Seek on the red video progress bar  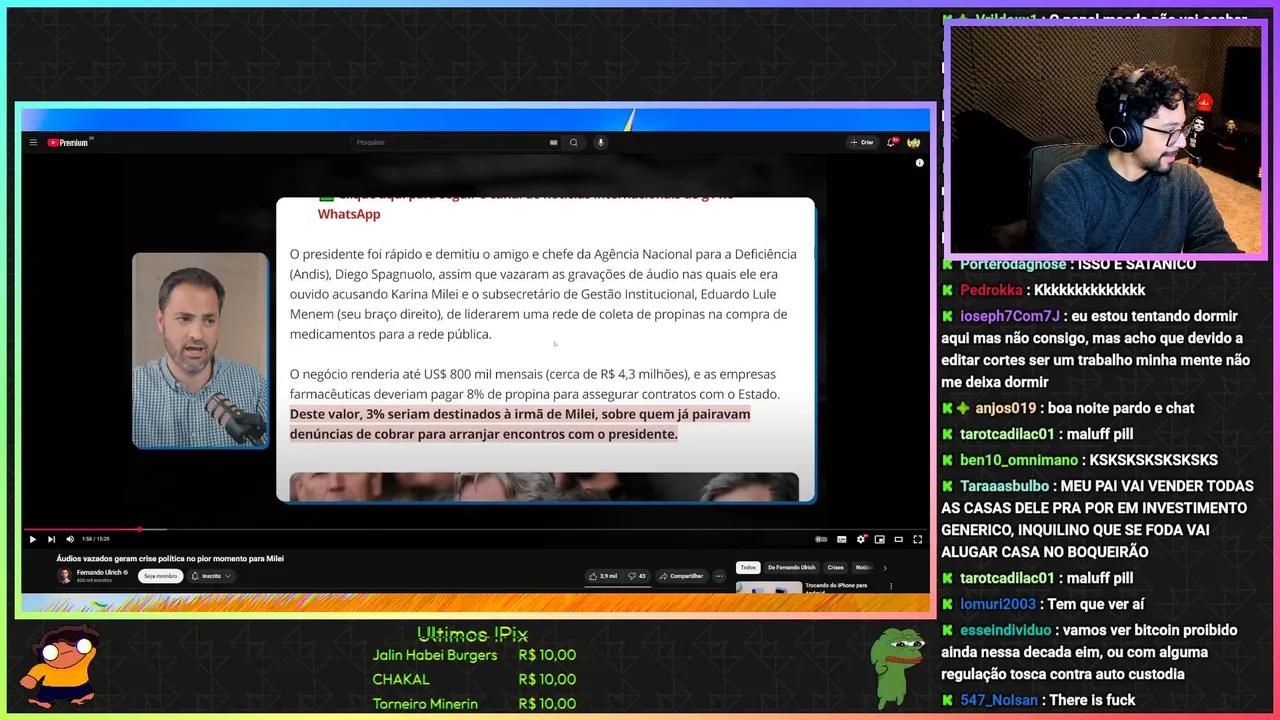tap(475, 529)
